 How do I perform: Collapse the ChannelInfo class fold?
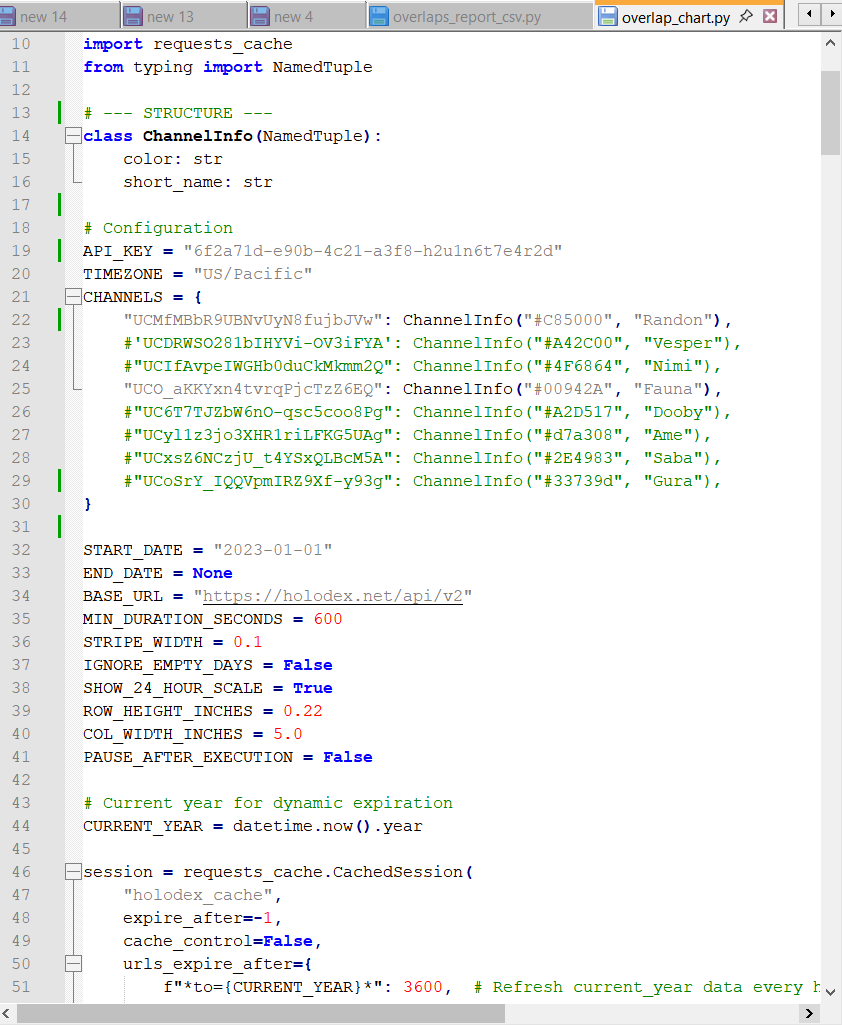tap(73, 136)
